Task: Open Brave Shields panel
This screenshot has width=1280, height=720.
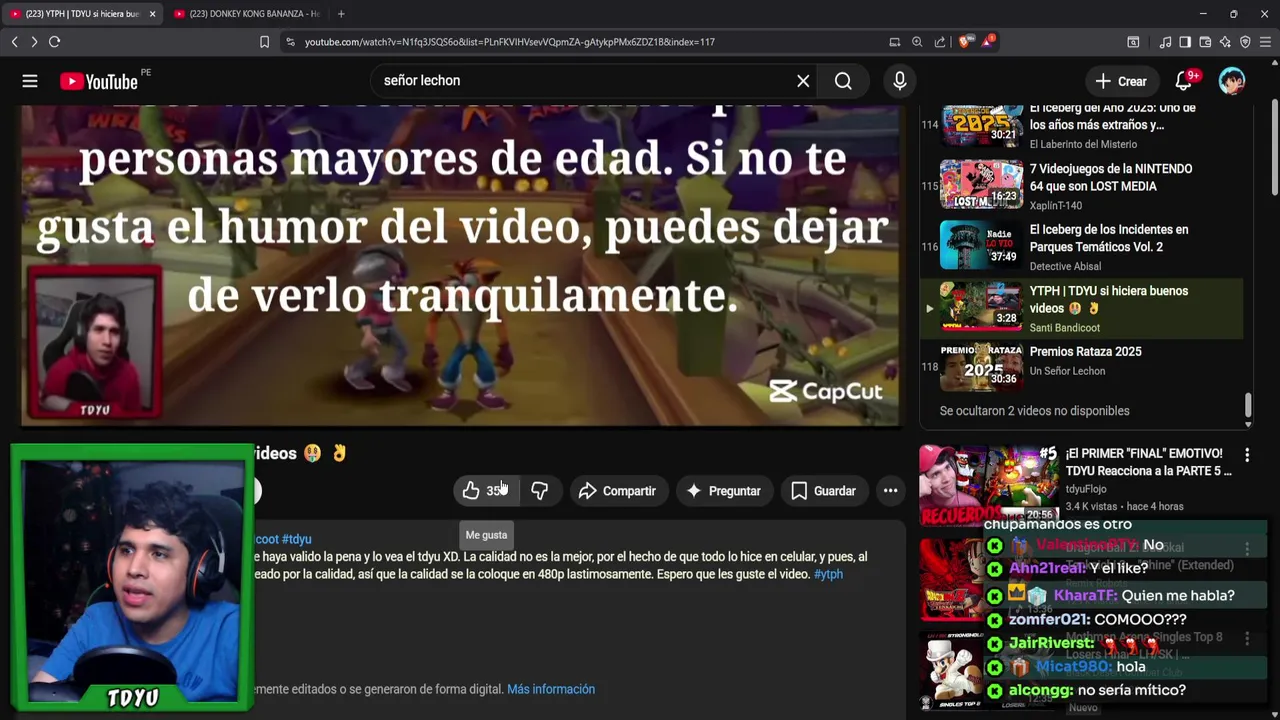Action: click(x=964, y=42)
